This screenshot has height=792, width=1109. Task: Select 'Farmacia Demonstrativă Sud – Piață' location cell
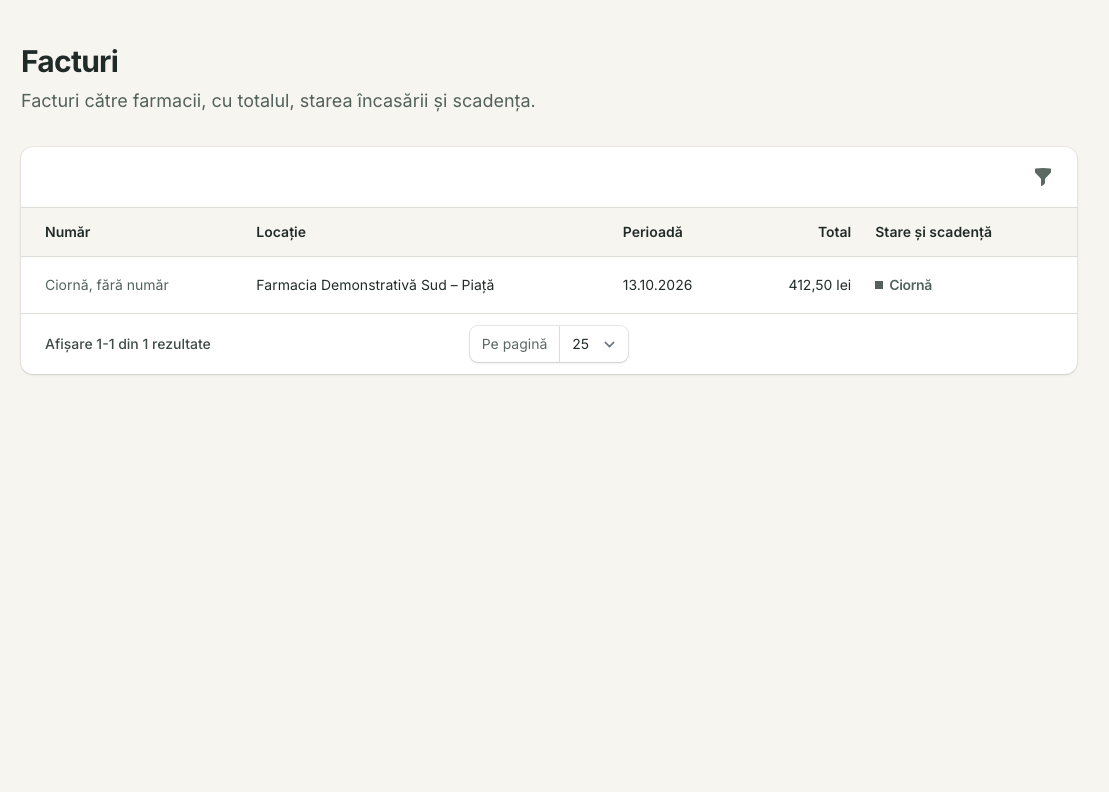[x=375, y=285]
